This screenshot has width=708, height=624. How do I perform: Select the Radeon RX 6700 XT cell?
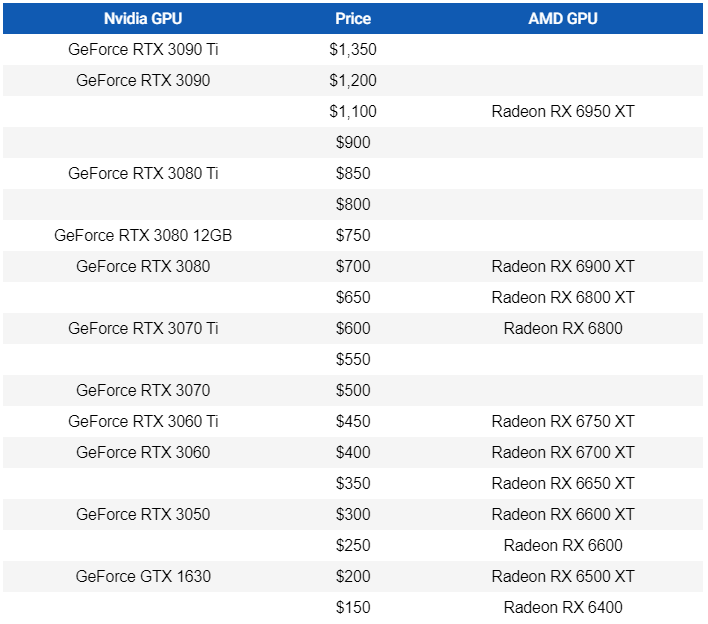(563, 452)
